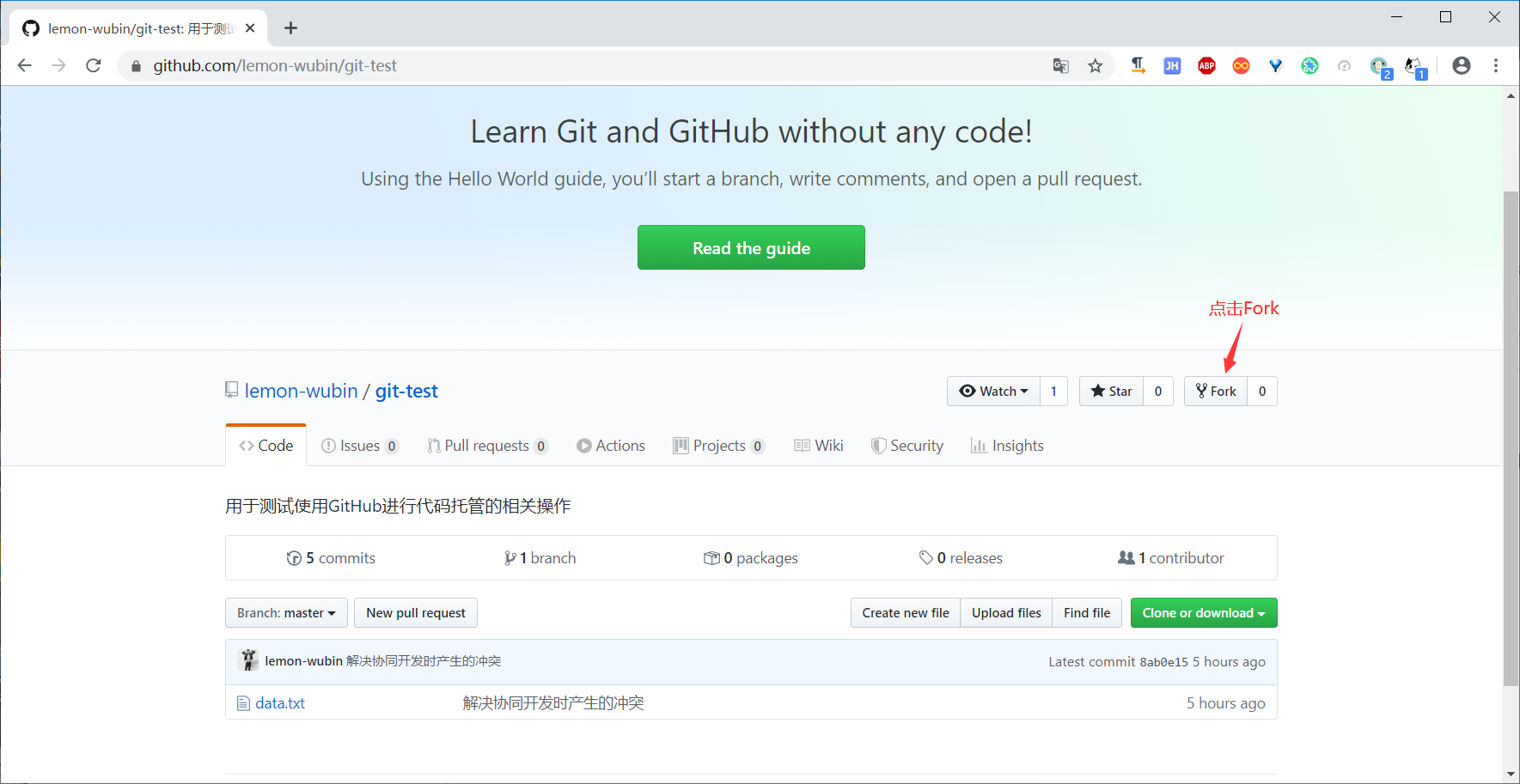Open the data.txt file

click(280, 703)
